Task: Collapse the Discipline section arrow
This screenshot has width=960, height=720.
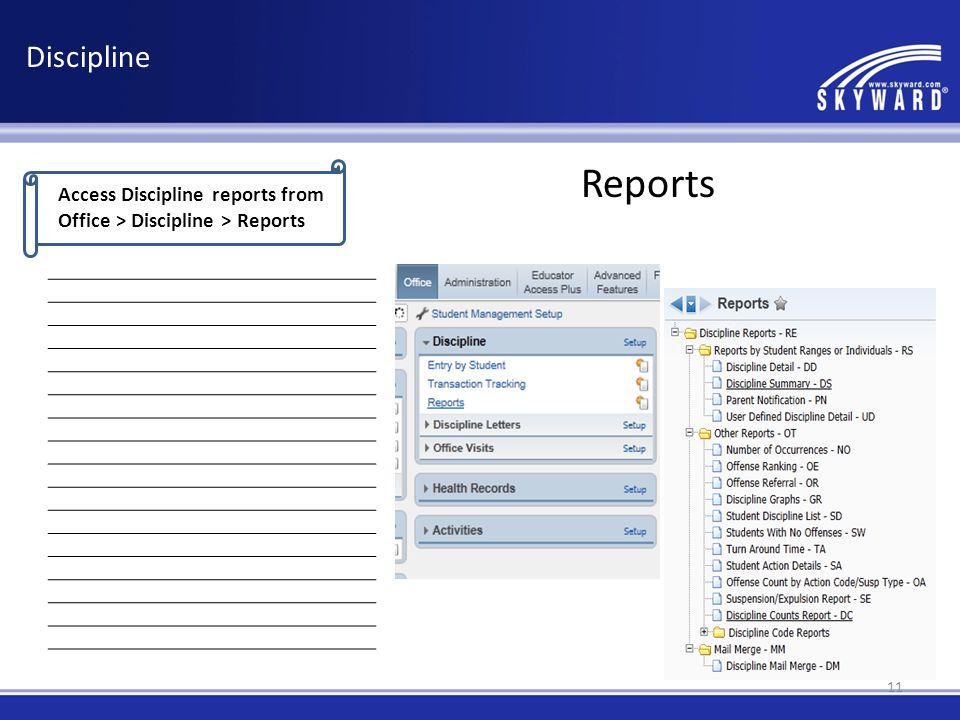Action: 426,342
